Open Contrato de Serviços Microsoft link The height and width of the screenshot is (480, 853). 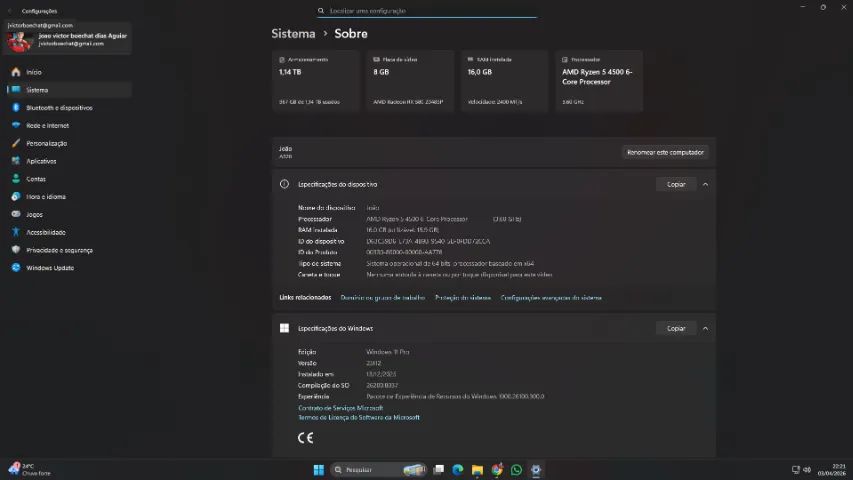tap(341, 408)
